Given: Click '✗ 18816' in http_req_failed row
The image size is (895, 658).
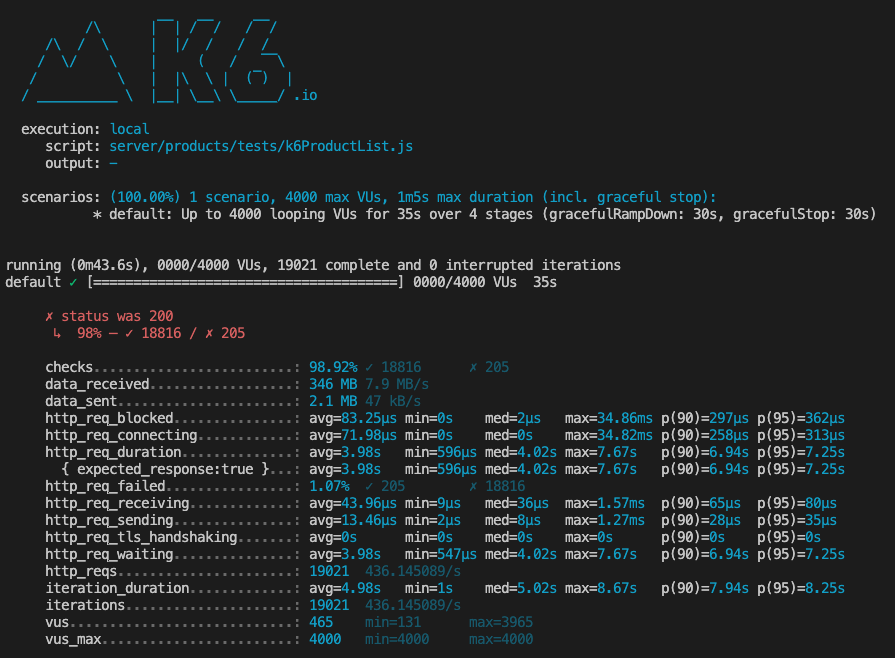Looking at the screenshot, I should [497, 486].
